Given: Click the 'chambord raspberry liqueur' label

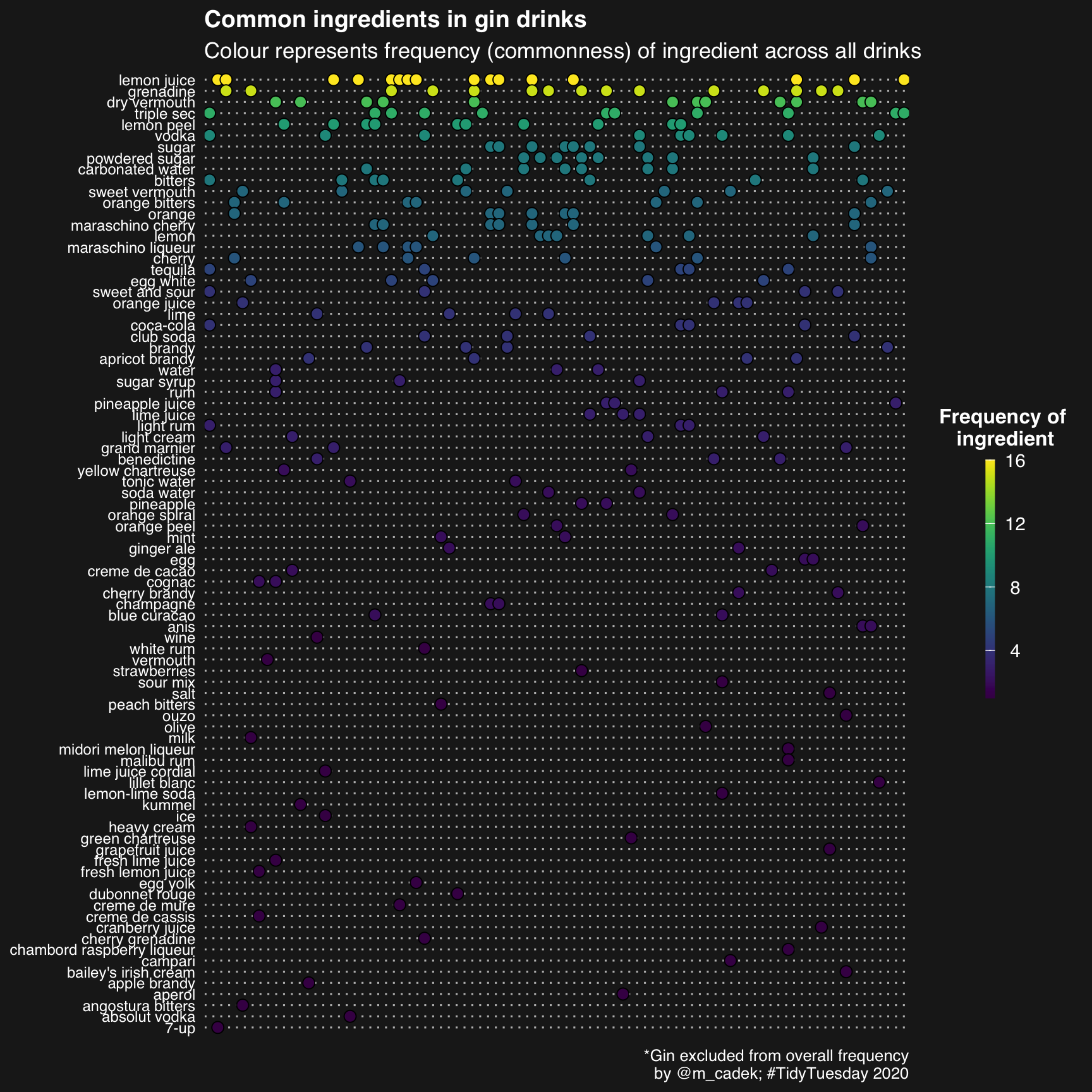Looking at the screenshot, I should point(102,949).
